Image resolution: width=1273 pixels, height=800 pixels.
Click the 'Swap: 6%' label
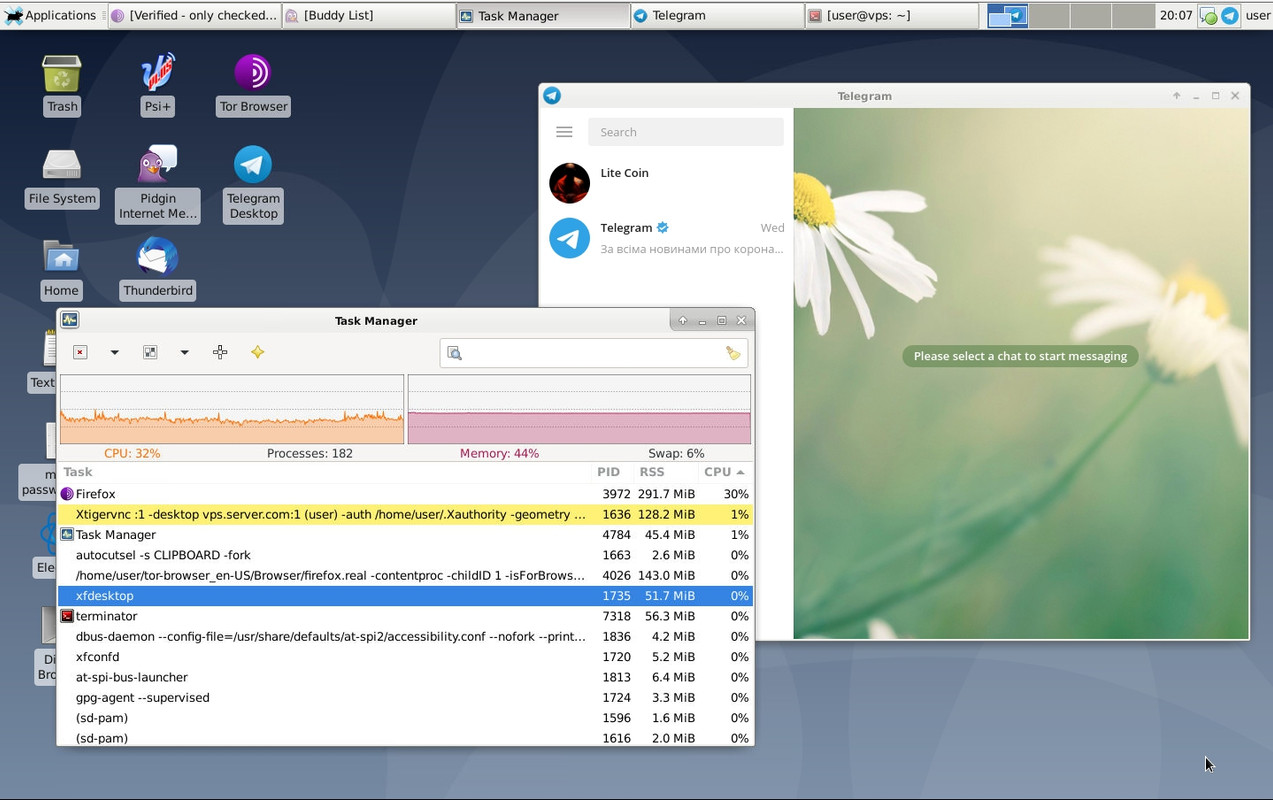pos(676,453)
